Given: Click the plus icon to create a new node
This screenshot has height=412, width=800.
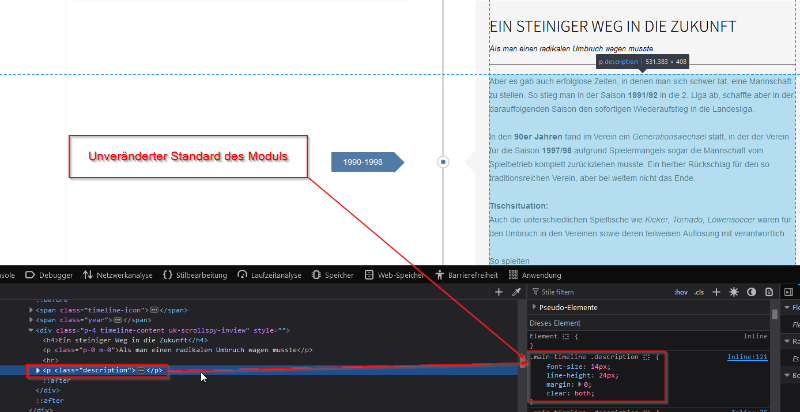Looking at the screenshot, I should [498, 292].
